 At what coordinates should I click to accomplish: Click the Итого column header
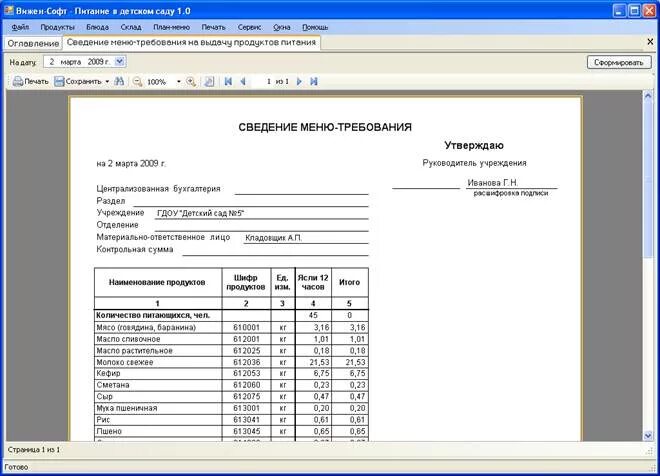click(x=349, y=282)
